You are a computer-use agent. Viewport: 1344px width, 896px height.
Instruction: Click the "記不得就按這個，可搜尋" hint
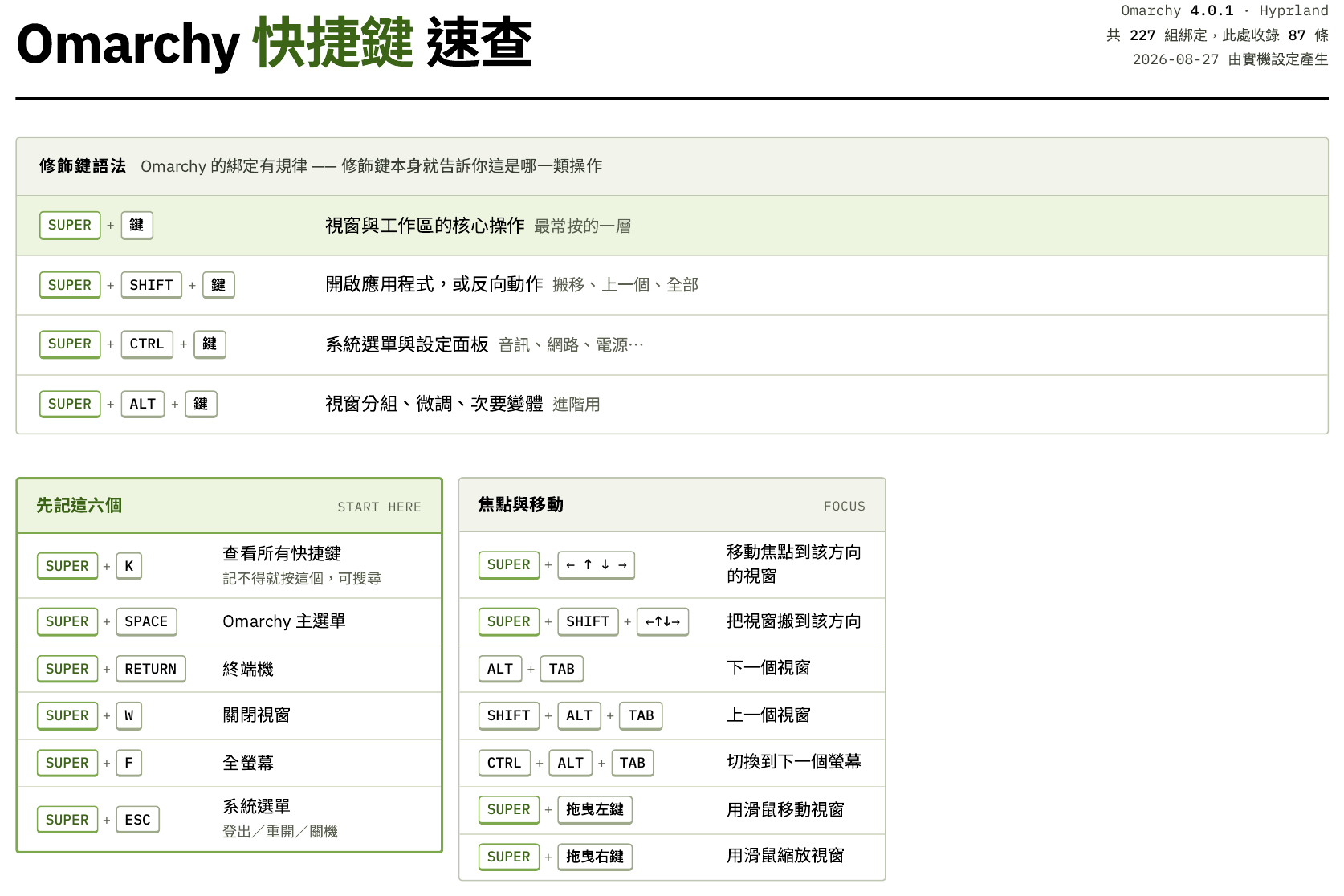(x=302, y=579)
